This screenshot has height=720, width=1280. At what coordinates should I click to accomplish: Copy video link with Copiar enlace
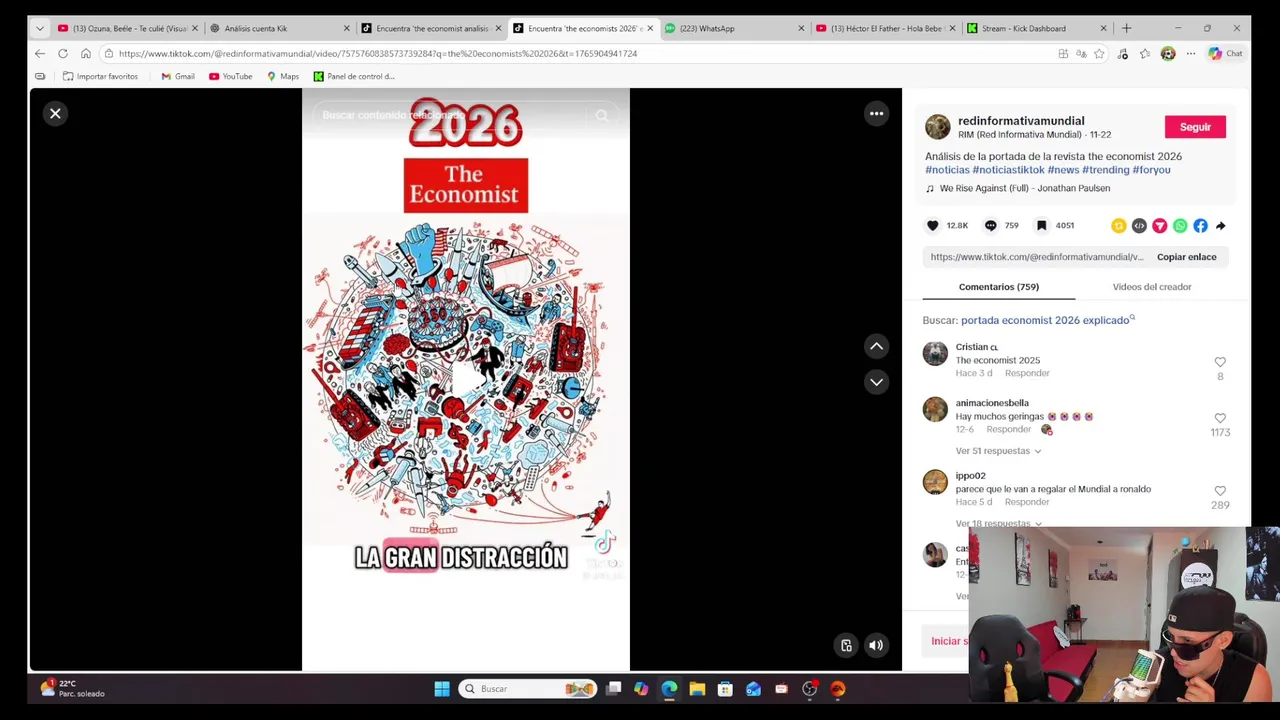[x=1187, y=257]
